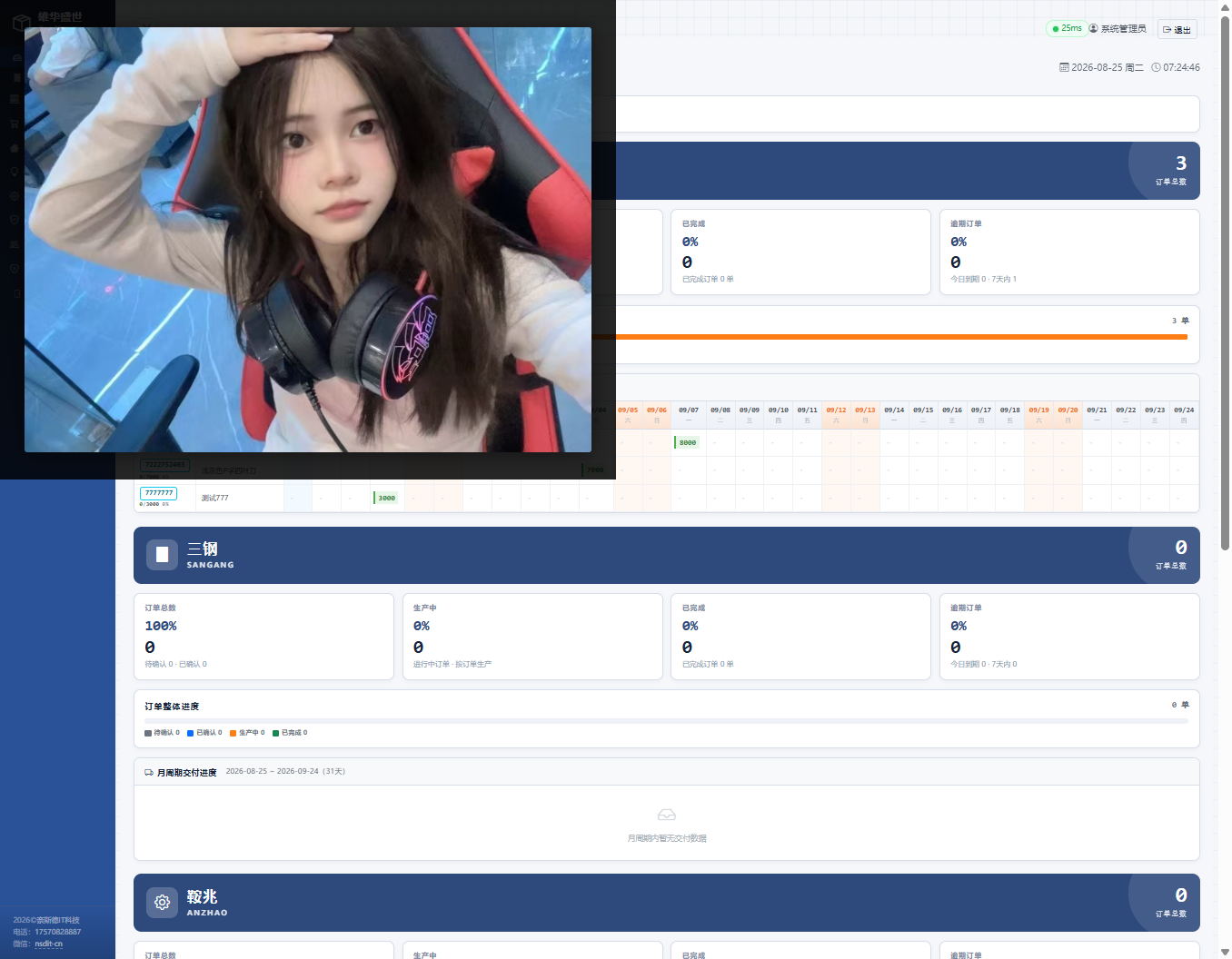The height and width of the screenshot is (959, 1232).
Task: Click the orange 生产中 0 legend swatch
Action: point(233,733)
